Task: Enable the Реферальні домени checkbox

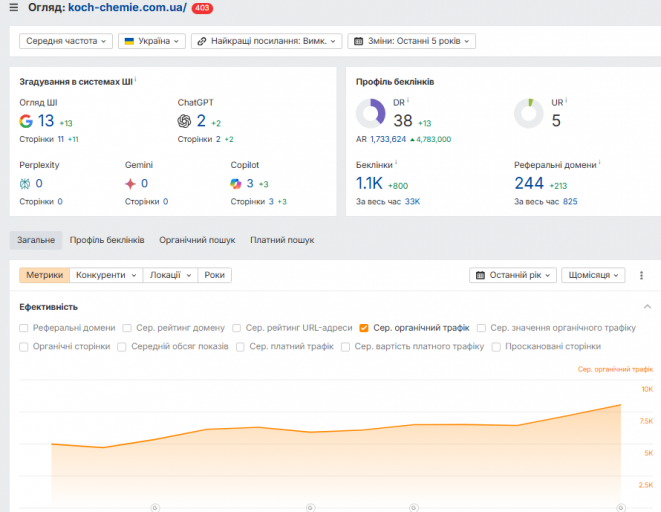Action: 24,328
